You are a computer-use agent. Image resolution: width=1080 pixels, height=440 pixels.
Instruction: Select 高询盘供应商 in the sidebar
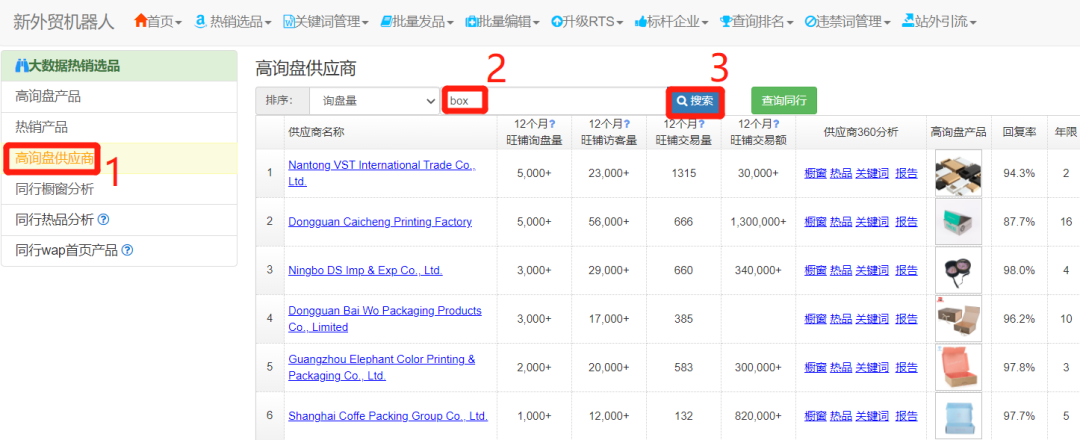coord(119,158)
